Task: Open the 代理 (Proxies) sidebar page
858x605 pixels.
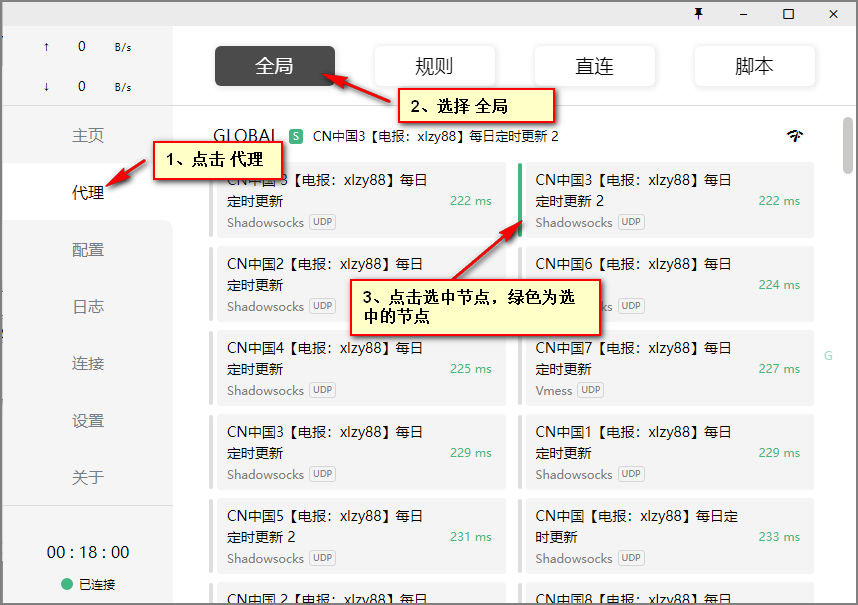Action: 88,193
